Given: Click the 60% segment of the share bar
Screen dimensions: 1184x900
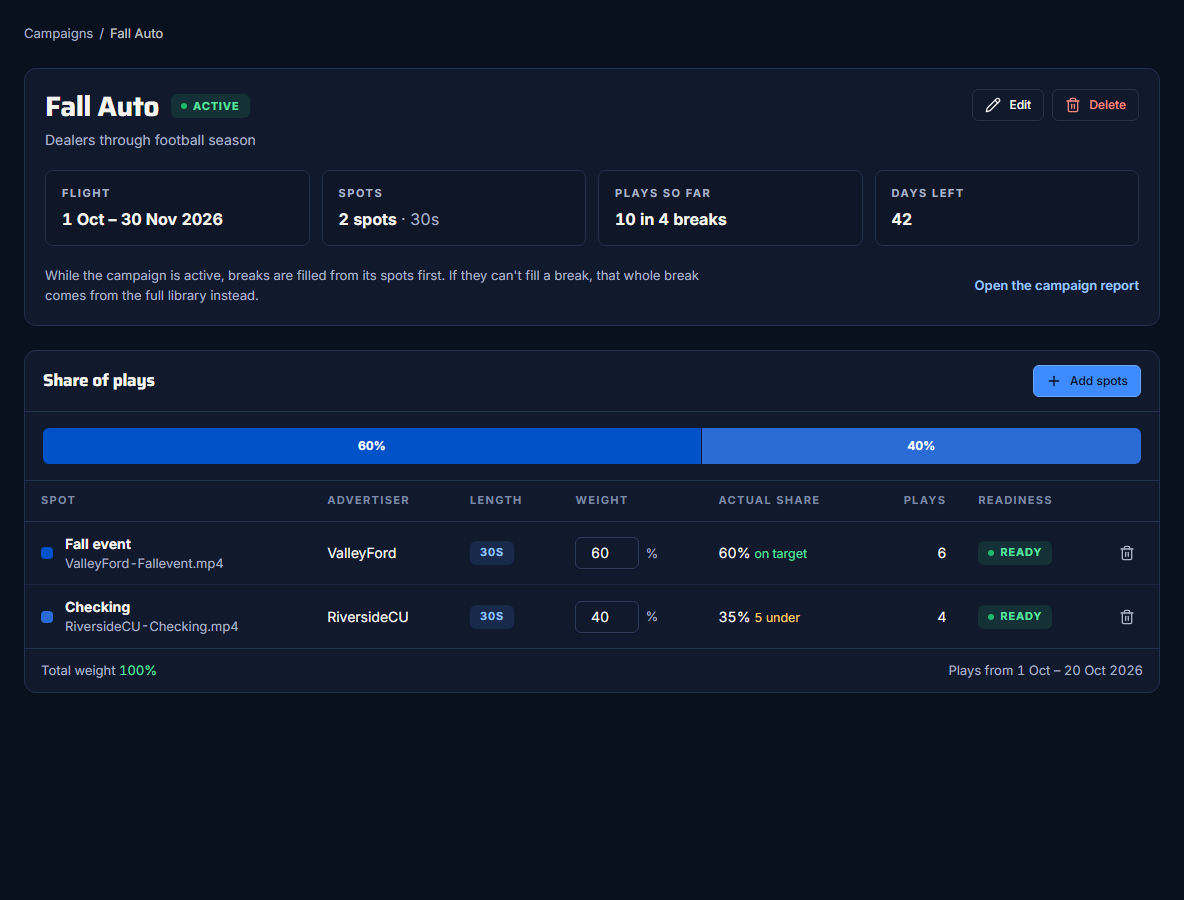Looking at the screenshot, I should click(372, 446).
